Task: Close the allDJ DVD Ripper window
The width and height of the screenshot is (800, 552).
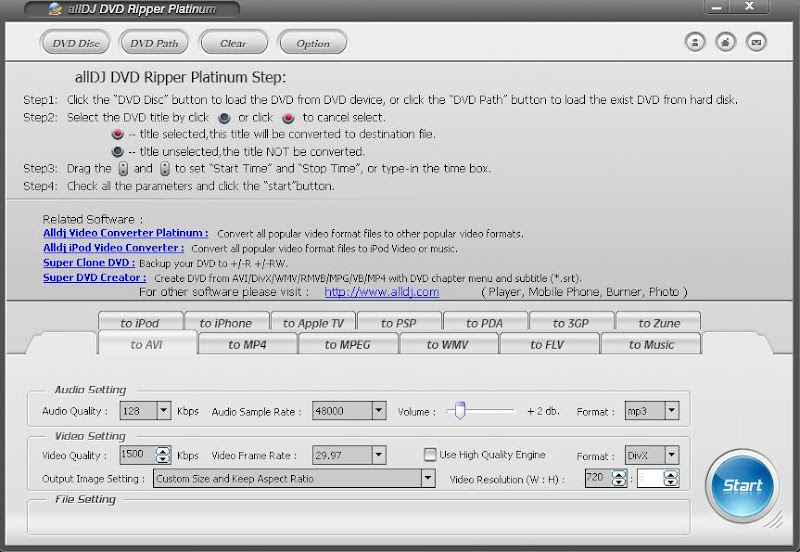Action: [x=749, y=7]
